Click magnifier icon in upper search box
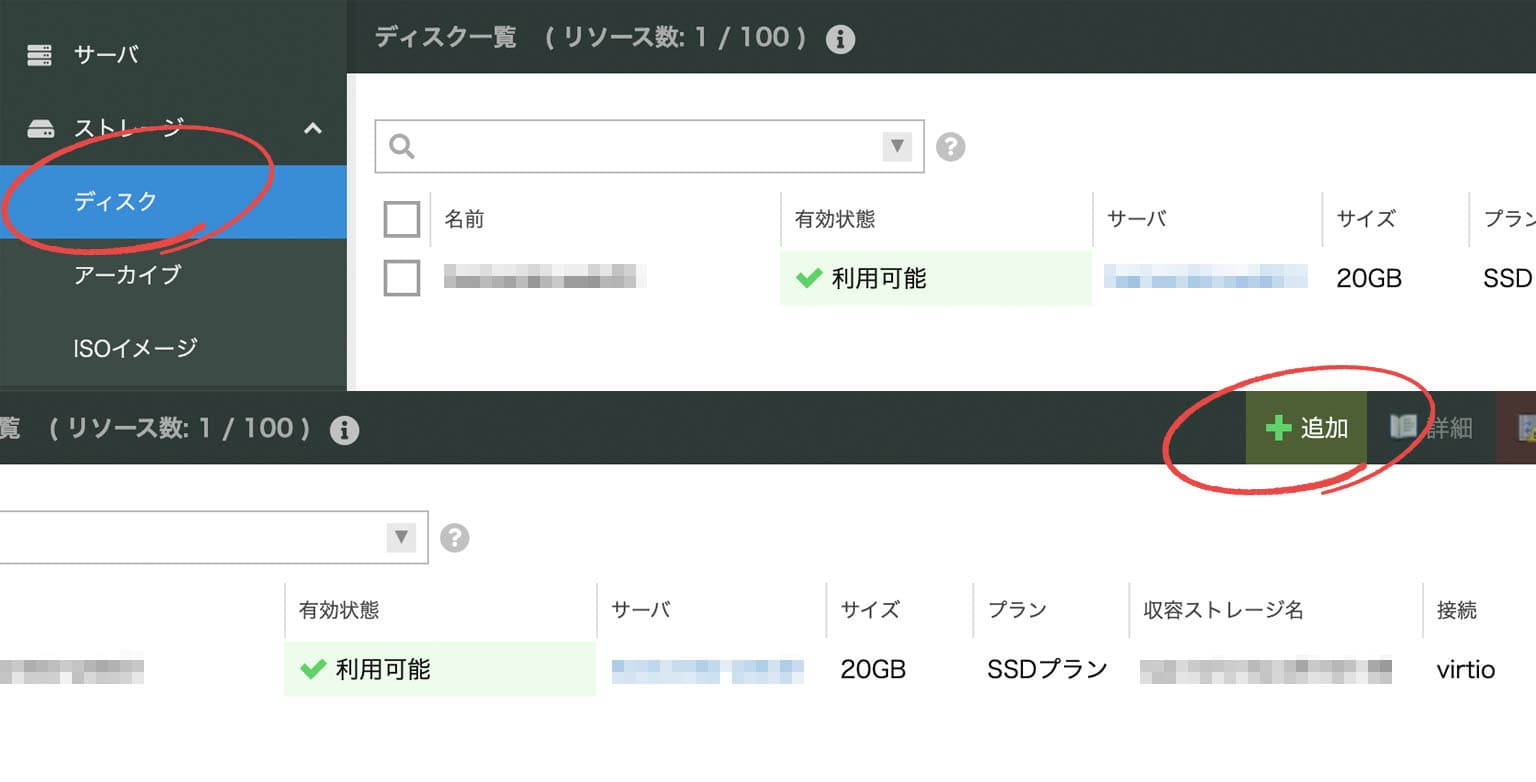 coord(401,147)
